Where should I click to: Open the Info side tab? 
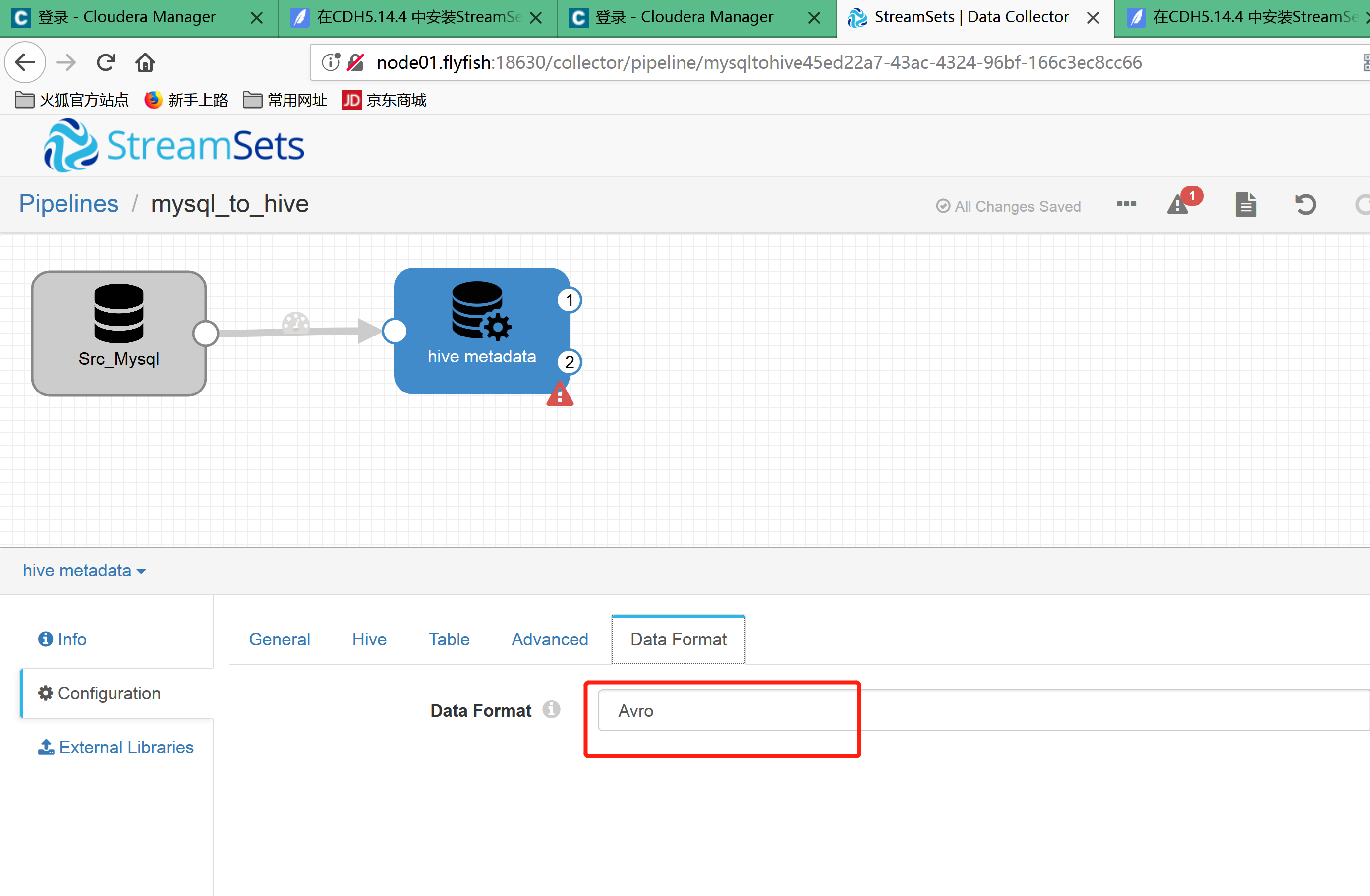click(x=62, y=639)
